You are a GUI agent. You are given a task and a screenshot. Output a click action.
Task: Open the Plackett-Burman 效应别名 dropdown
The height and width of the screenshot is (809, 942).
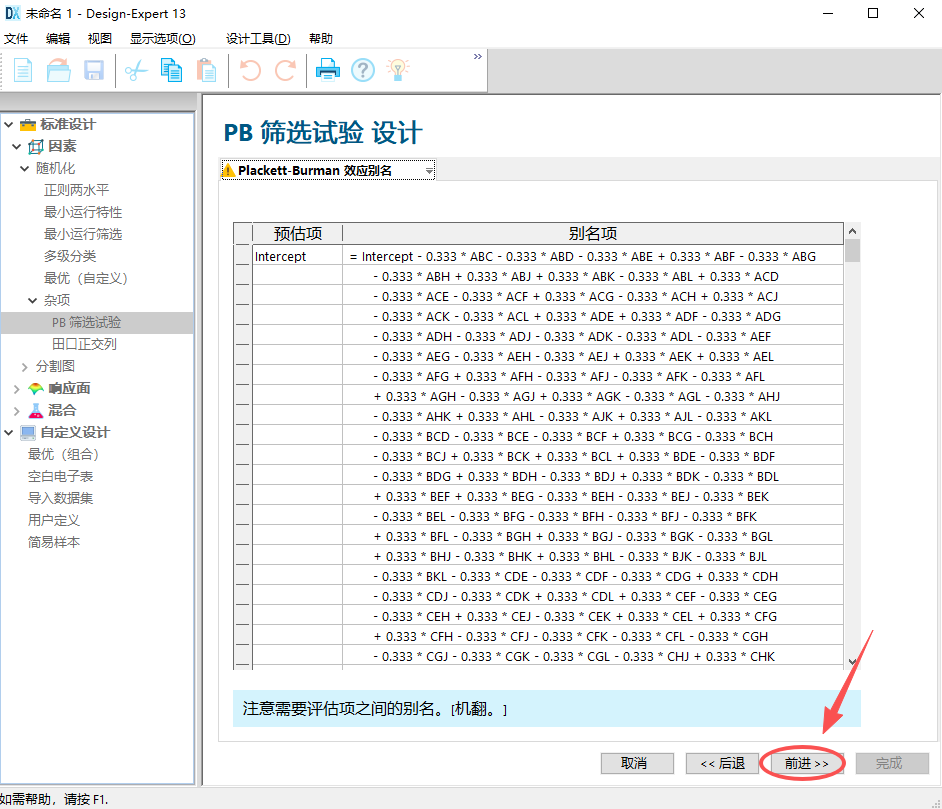tap(429, 170)
